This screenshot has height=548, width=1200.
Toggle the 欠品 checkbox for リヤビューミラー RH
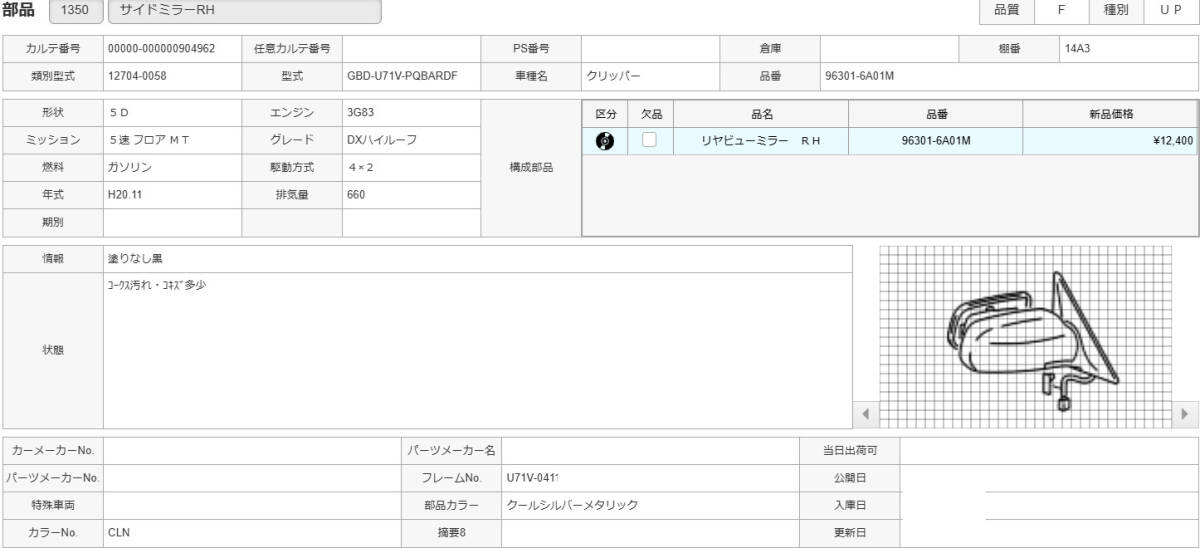click(650, 140)
